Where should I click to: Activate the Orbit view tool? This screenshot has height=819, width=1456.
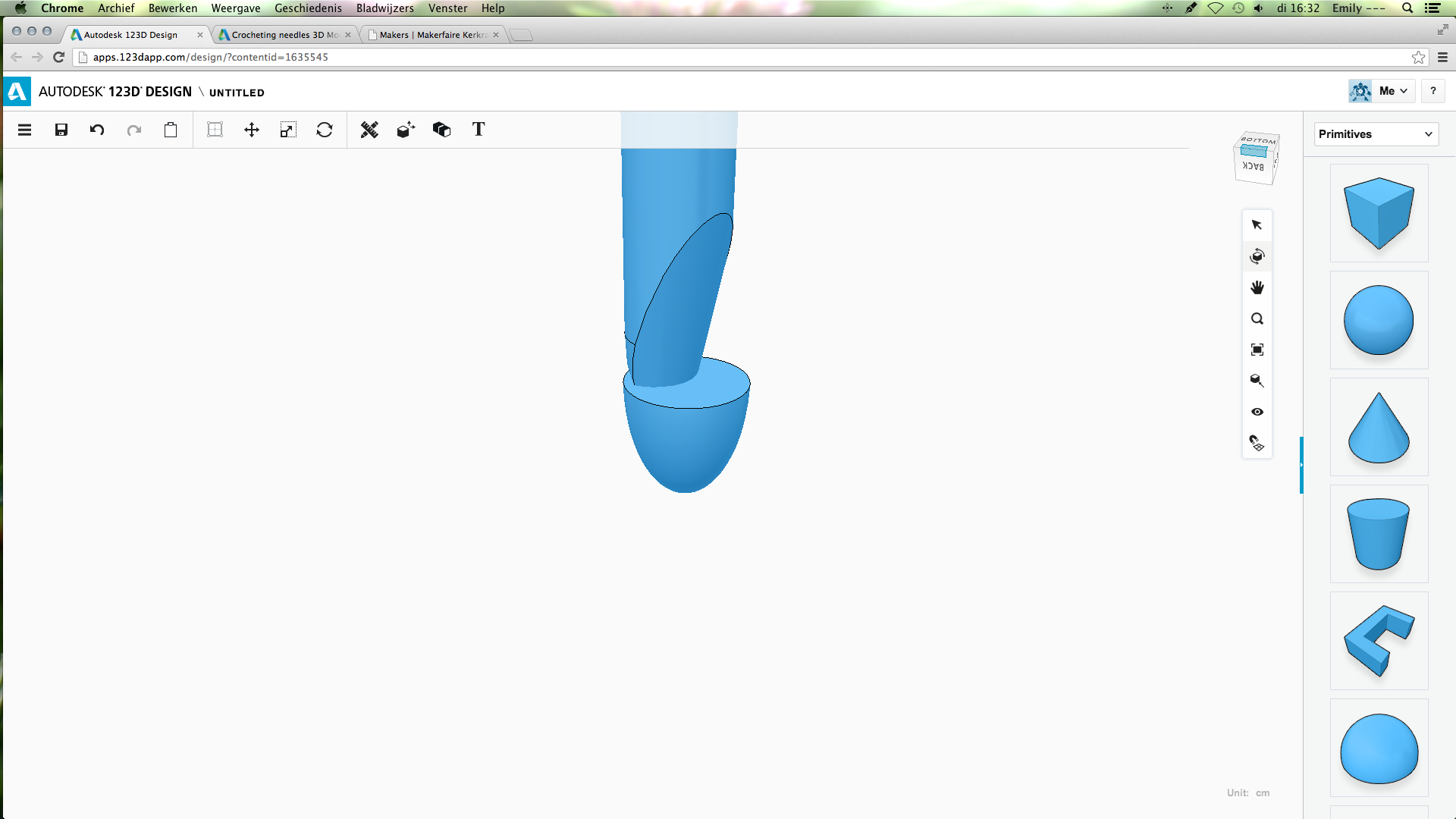coord(1257,256)
